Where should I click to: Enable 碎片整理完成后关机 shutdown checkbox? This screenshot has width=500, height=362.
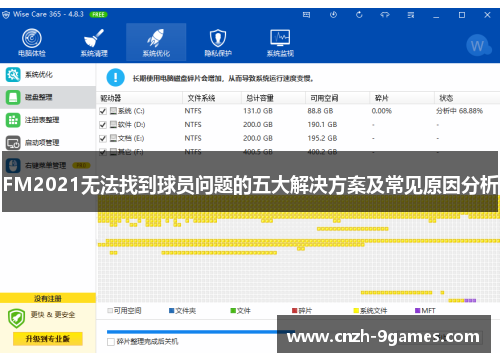(111, 342)
